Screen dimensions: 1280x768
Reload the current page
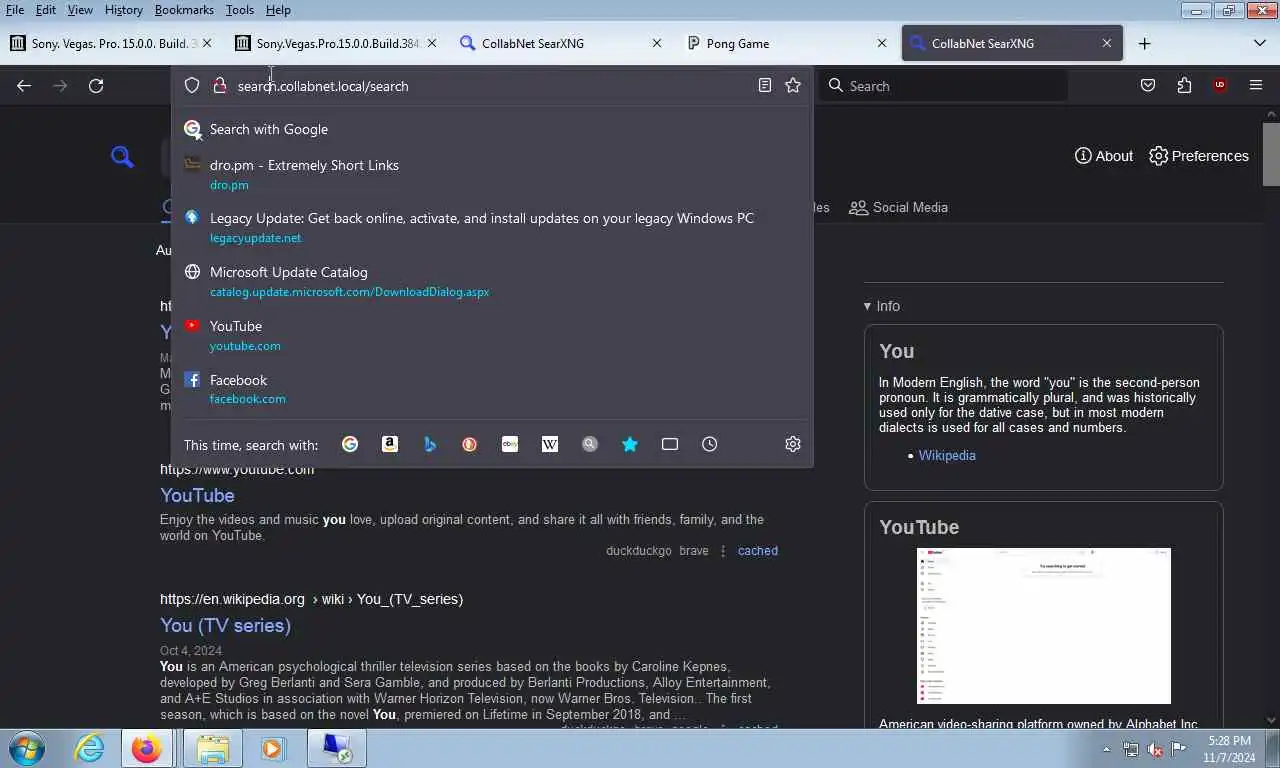[96, 86]
